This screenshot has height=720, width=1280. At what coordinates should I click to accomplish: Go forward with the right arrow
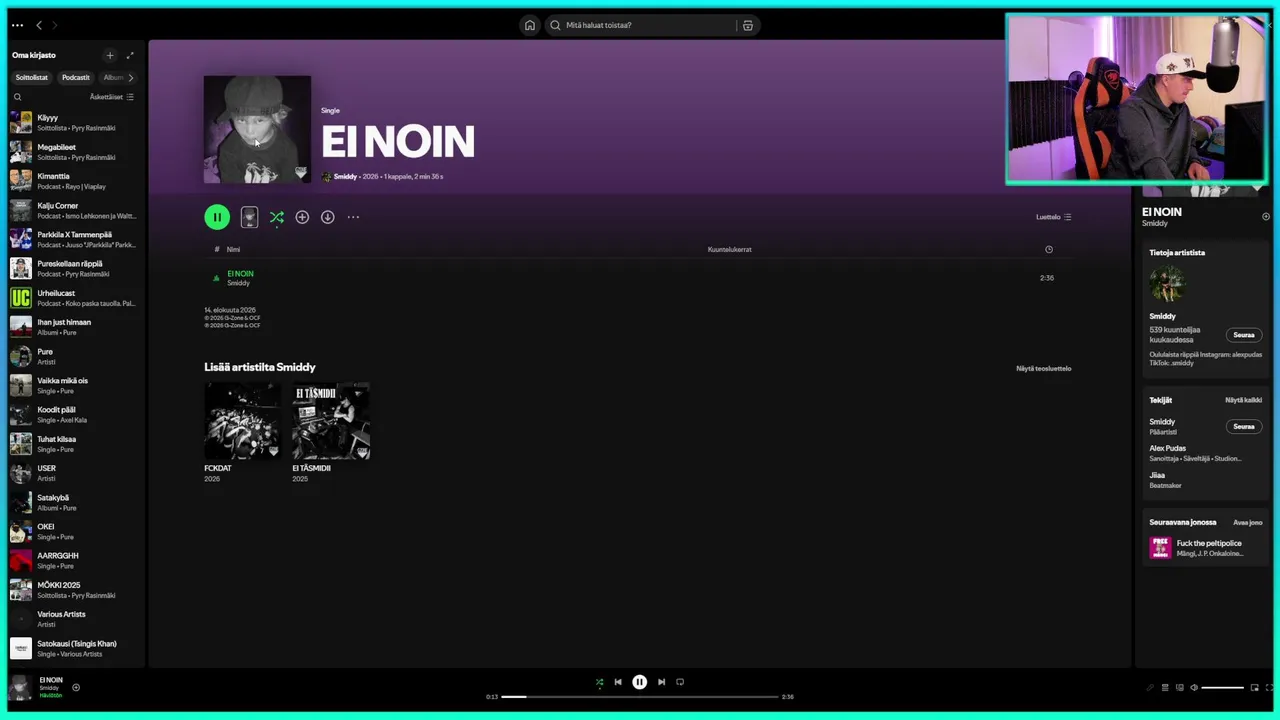pyautogui.click(x=55, y=25)
